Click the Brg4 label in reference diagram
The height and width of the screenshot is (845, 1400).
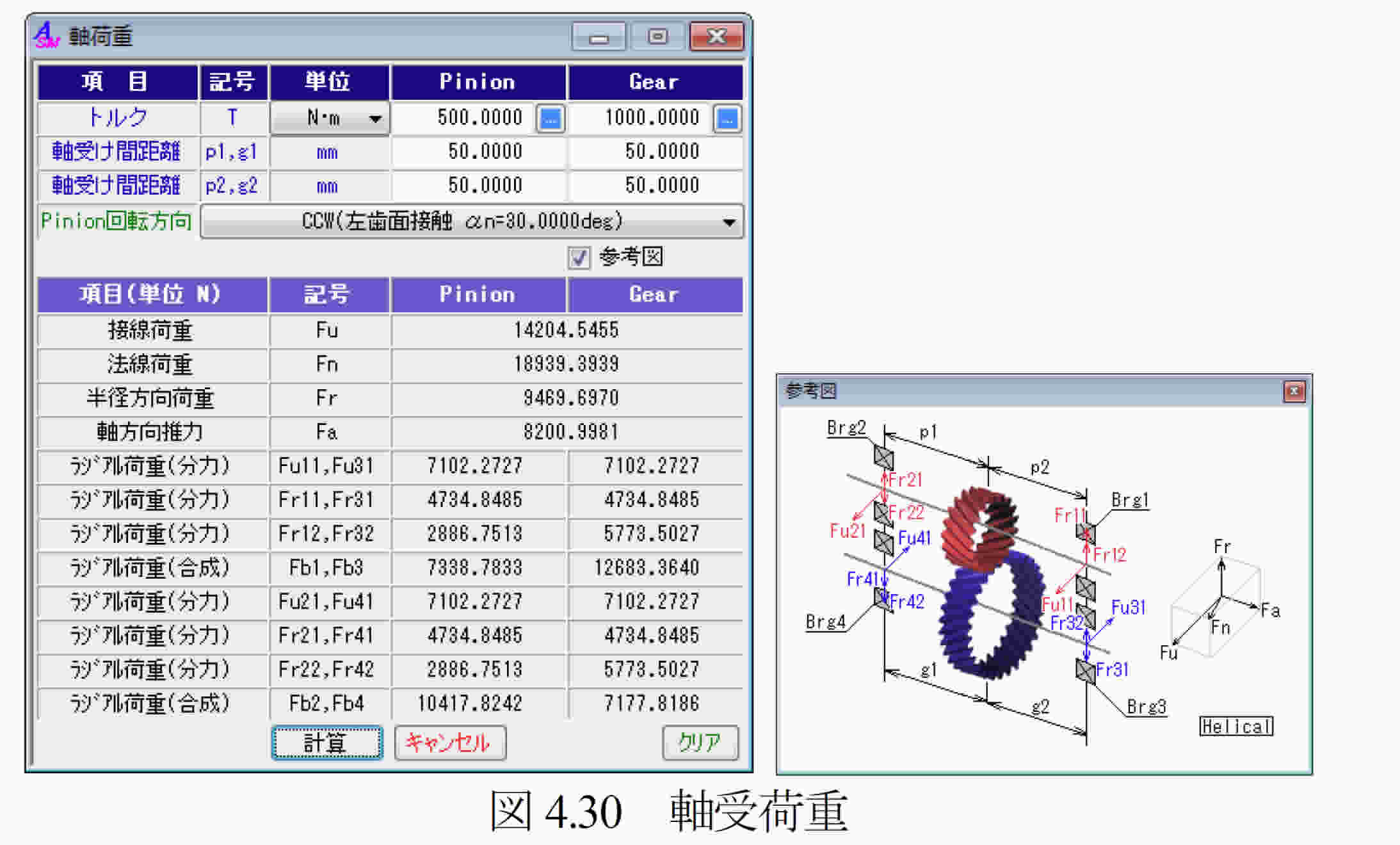click(826, 622)
